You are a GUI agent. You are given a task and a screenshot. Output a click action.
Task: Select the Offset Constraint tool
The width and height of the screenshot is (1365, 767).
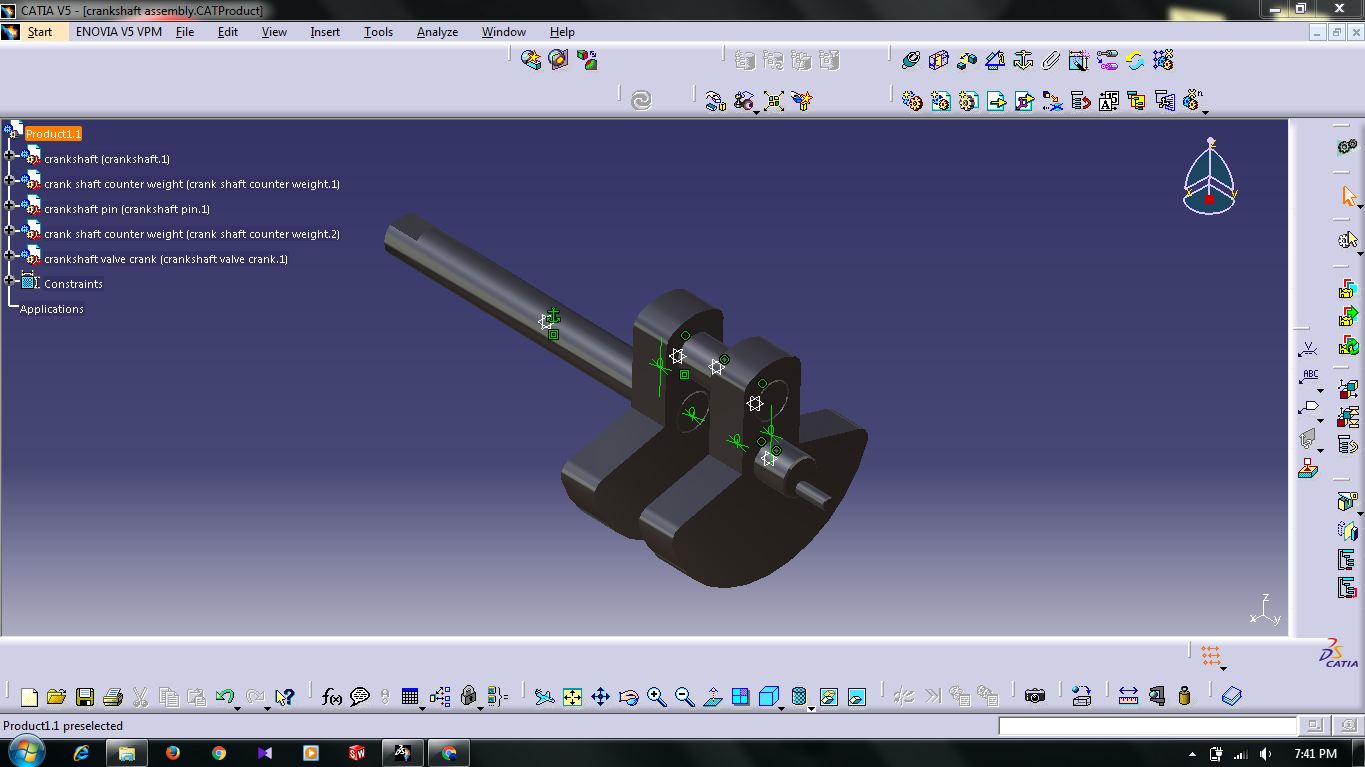(966, 61)
